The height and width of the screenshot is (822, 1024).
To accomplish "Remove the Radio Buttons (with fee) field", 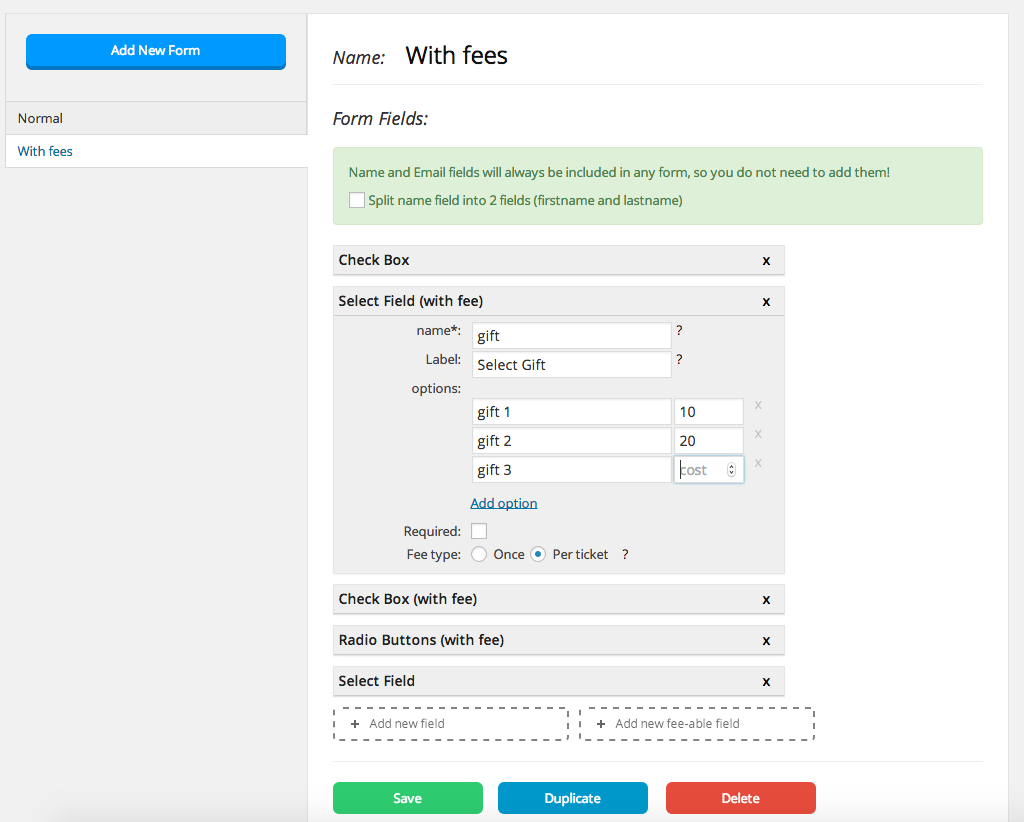I will click(766, 640).
